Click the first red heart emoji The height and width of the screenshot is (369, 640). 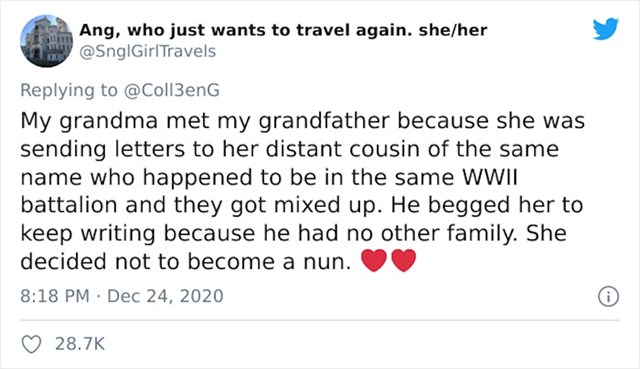[x=374, y=260]
